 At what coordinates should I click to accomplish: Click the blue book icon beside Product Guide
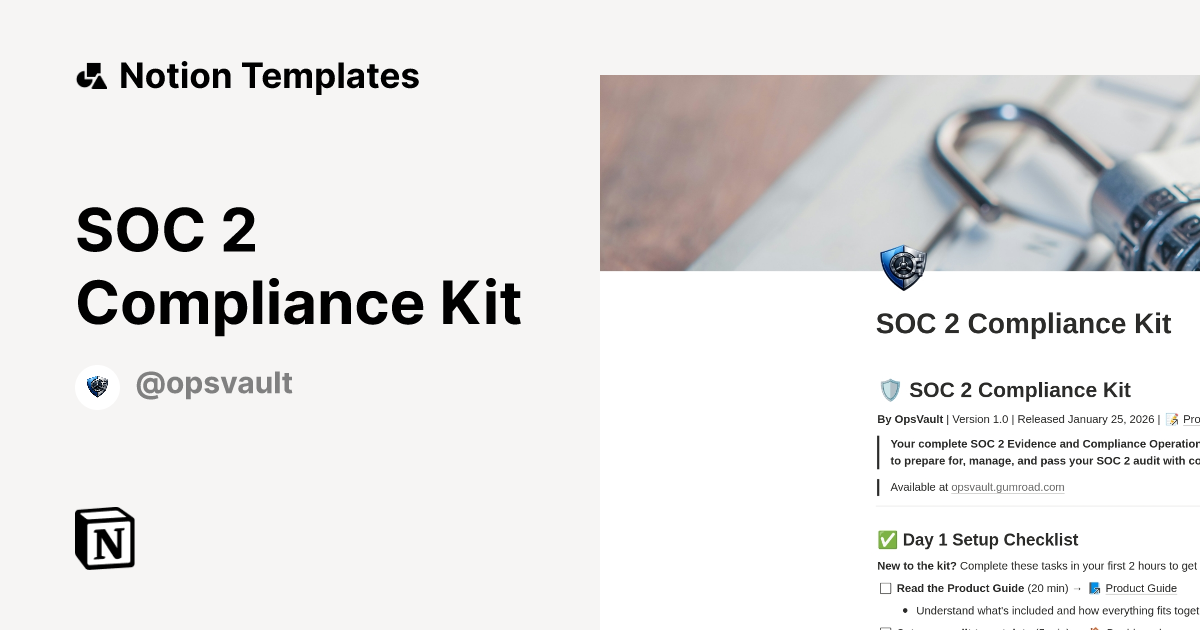tap(1094, 588)
